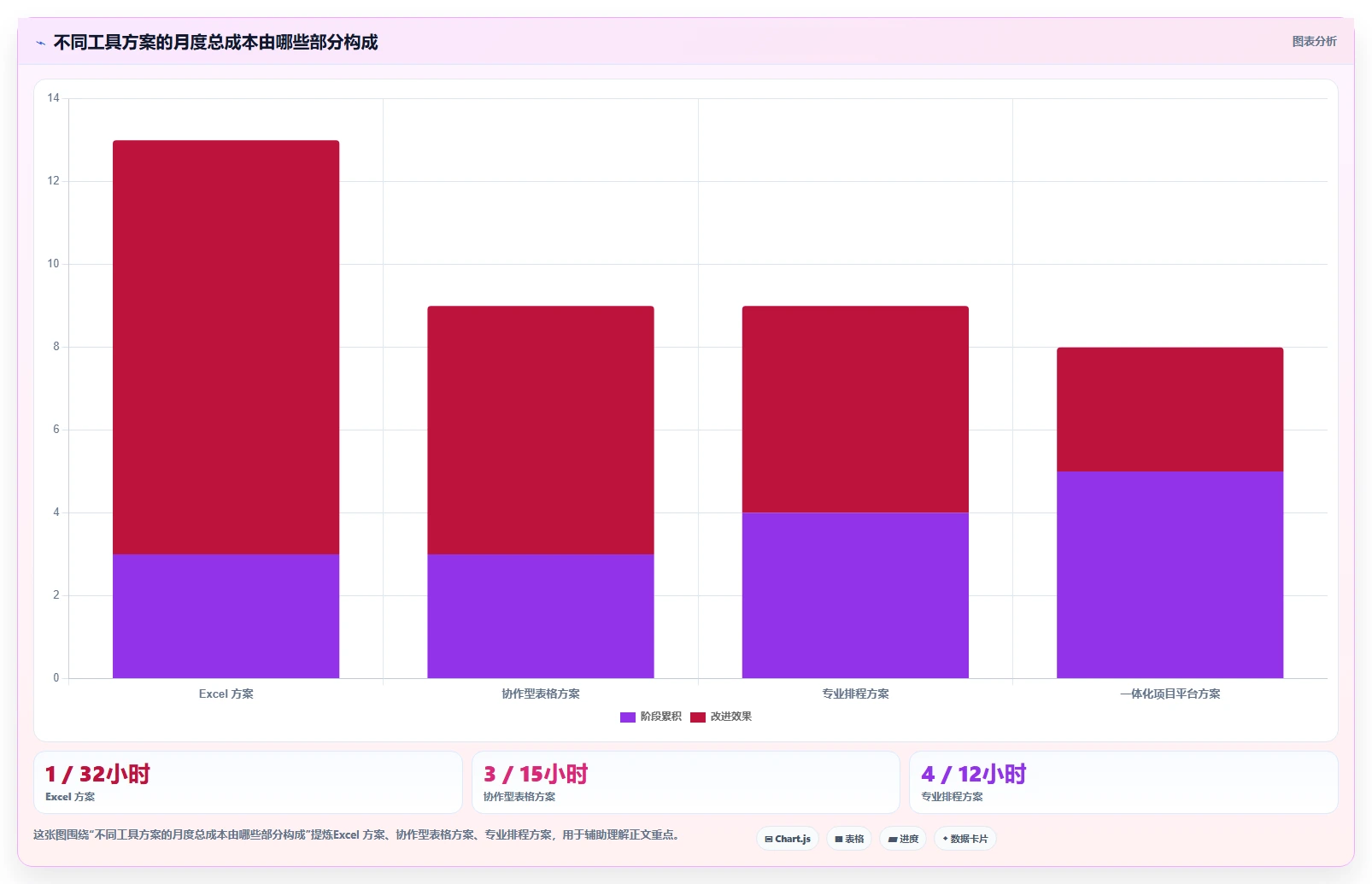This screenshot has width=1372, height=884.
Task: Click the Excel 方案 caption under 1 / 32小时
Action: click(x=70, y=796)
